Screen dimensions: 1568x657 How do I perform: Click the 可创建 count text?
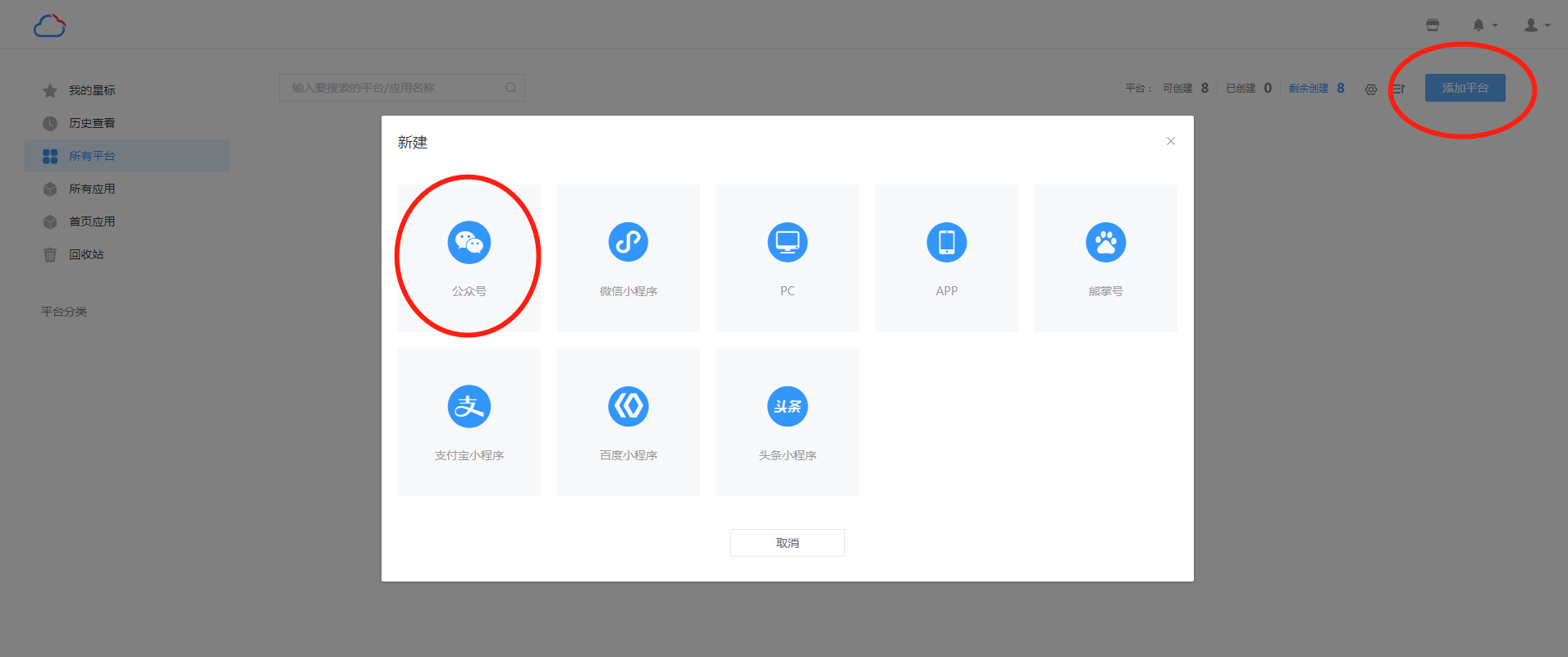1186,88
